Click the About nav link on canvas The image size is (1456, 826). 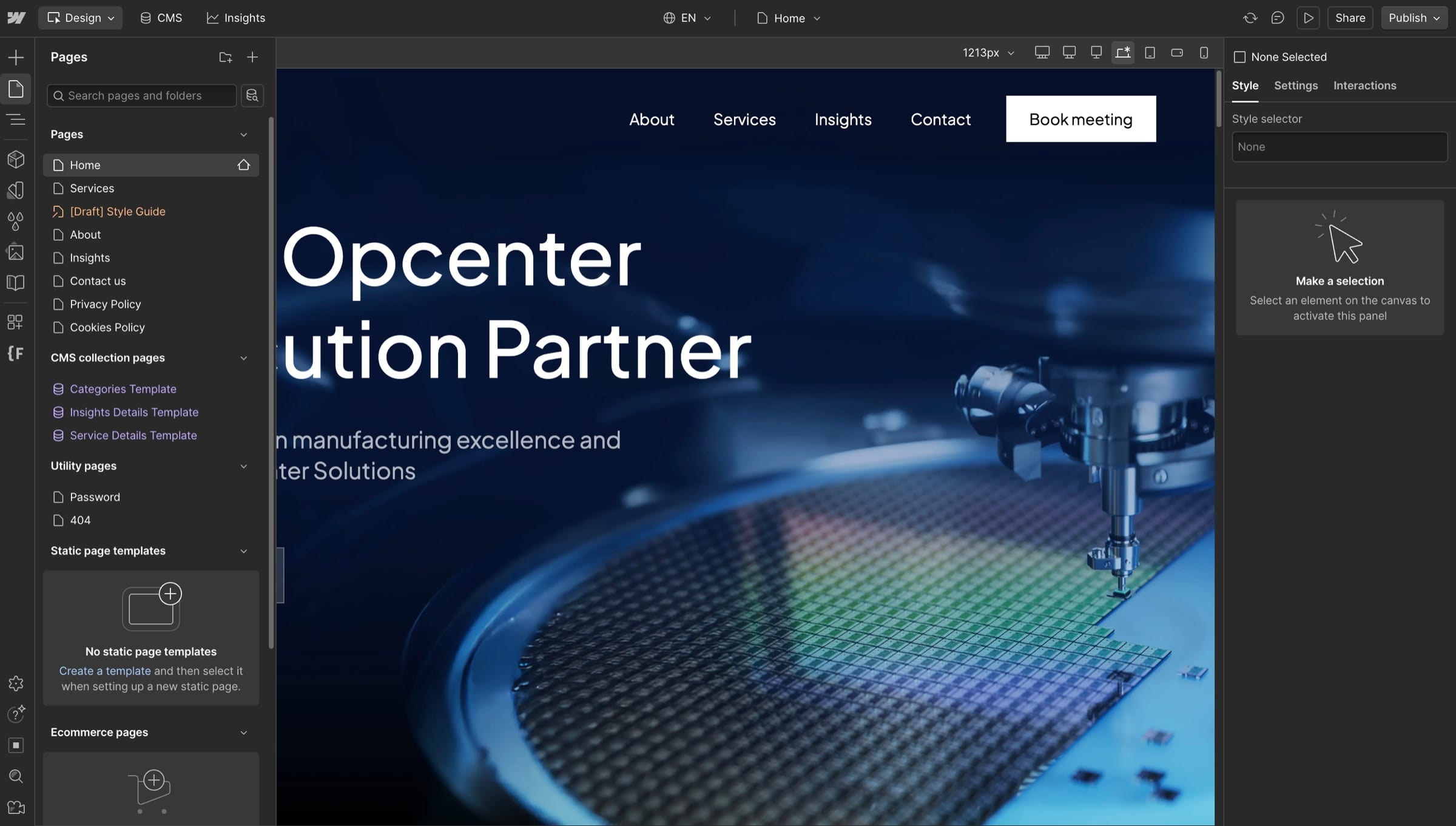coord(652,120)
